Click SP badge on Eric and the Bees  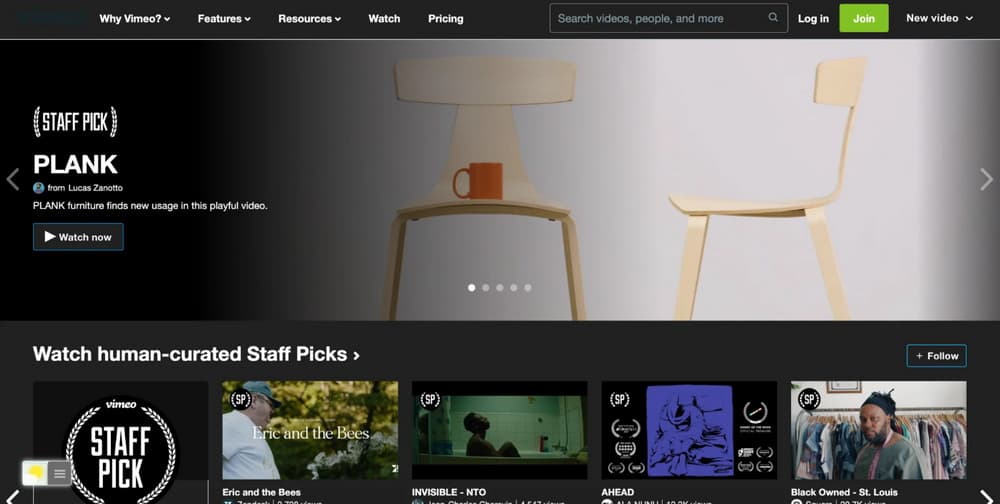tap(240, 399)
